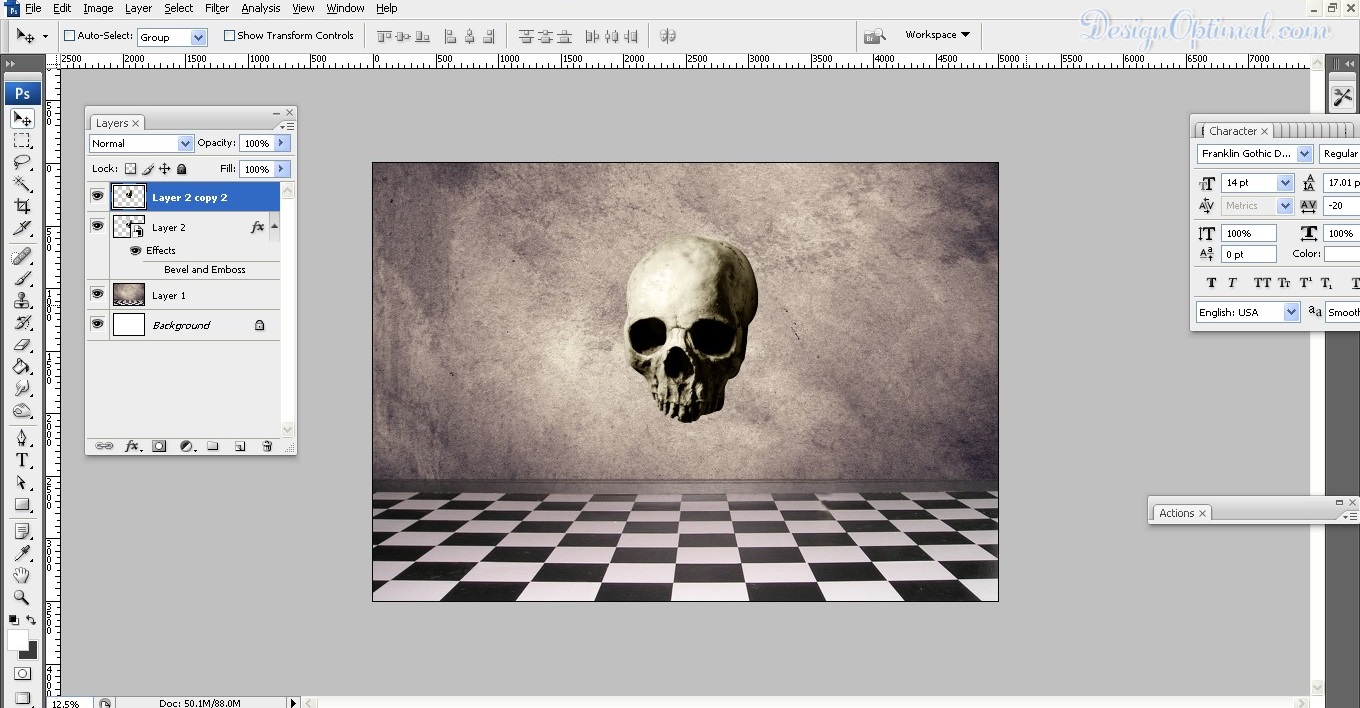Screen dimensions: 1360x708
Task: Select the Brush tool
Action: (x=22, y=279)
